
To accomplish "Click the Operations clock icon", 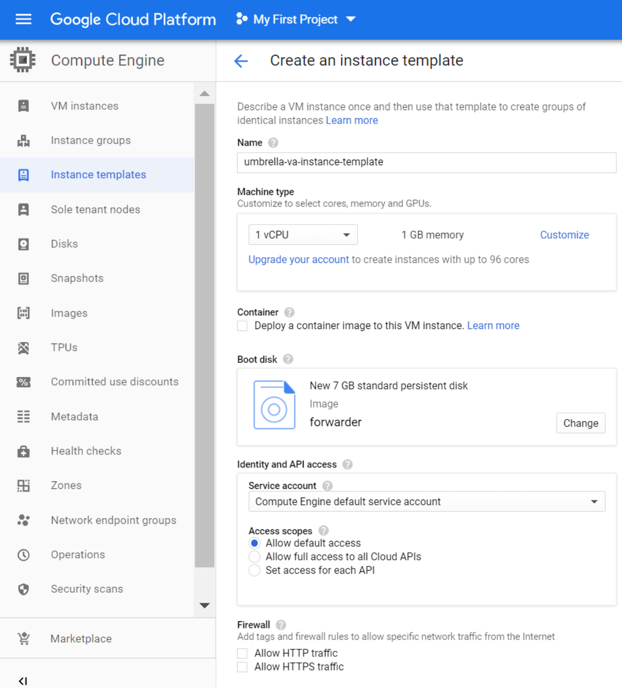I will click(x=23, y=555).
